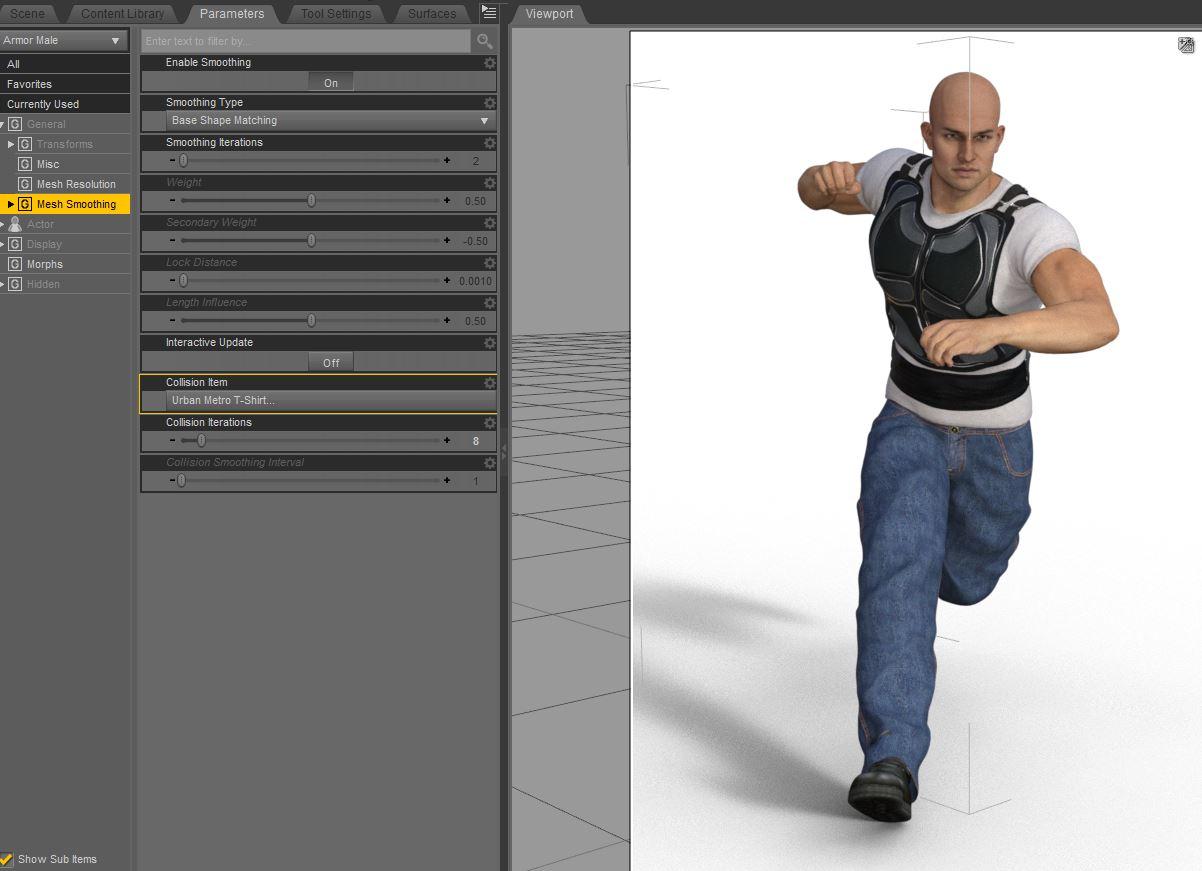Switch to the Scene tab
Screen dimensions: 1202x871
[27, 14]
